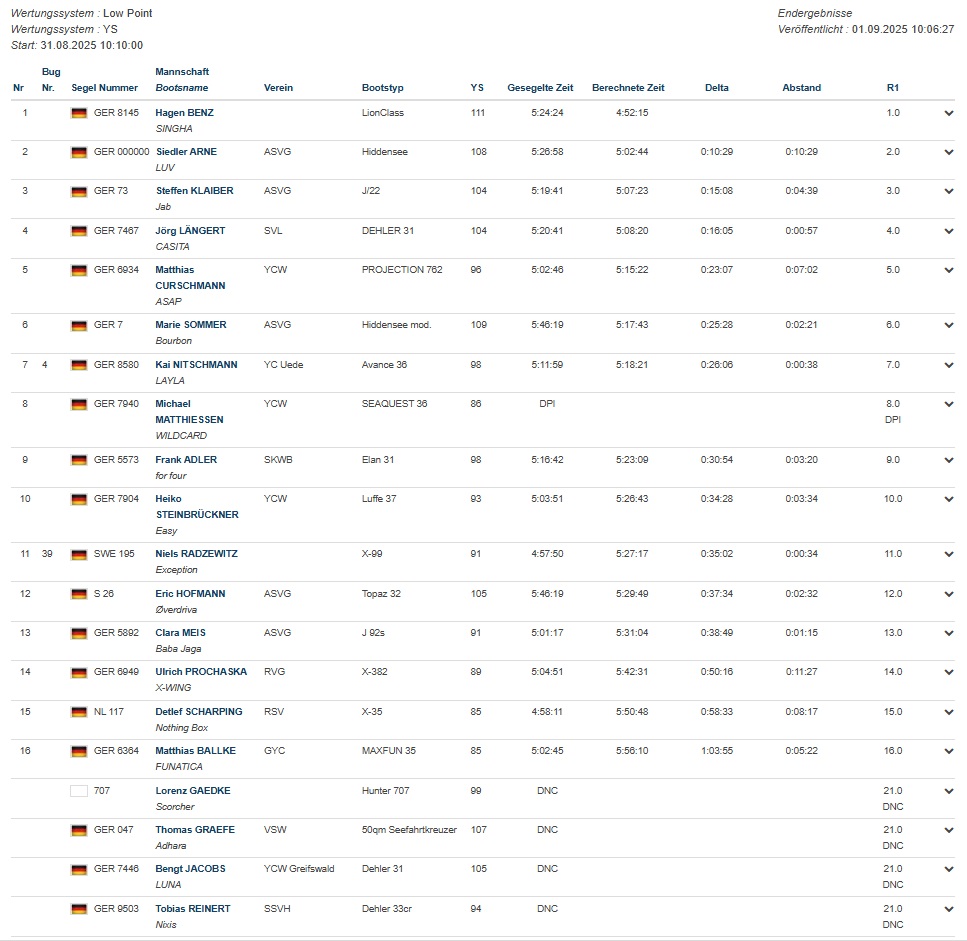This screenshot has height=941, width=967.
Task: Click the flag next to S 26
Action: [79, 594]
